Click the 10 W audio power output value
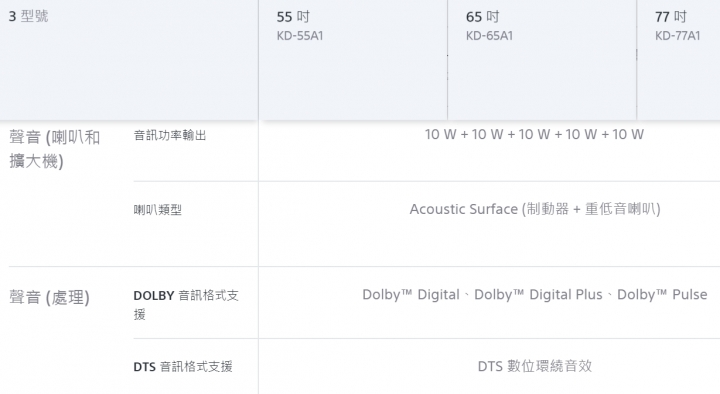720x394 pixels. click(534, 134)
